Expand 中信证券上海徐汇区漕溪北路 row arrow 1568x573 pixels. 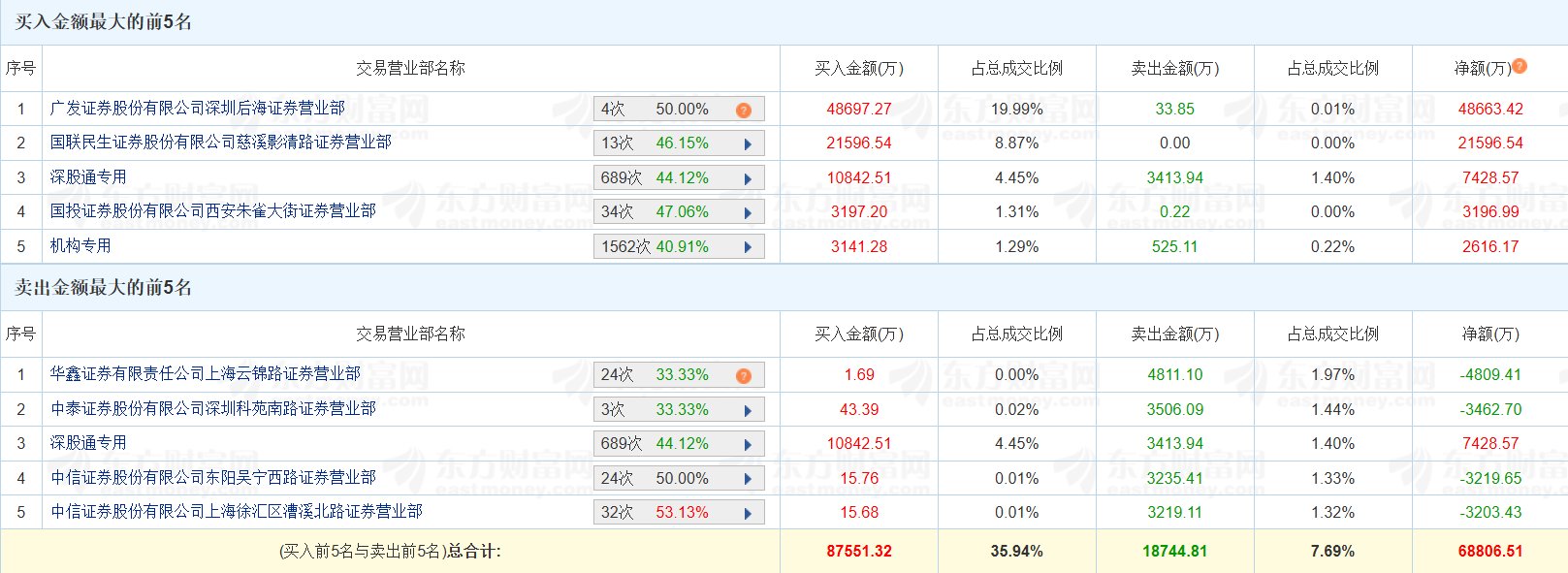coord(748,513)
